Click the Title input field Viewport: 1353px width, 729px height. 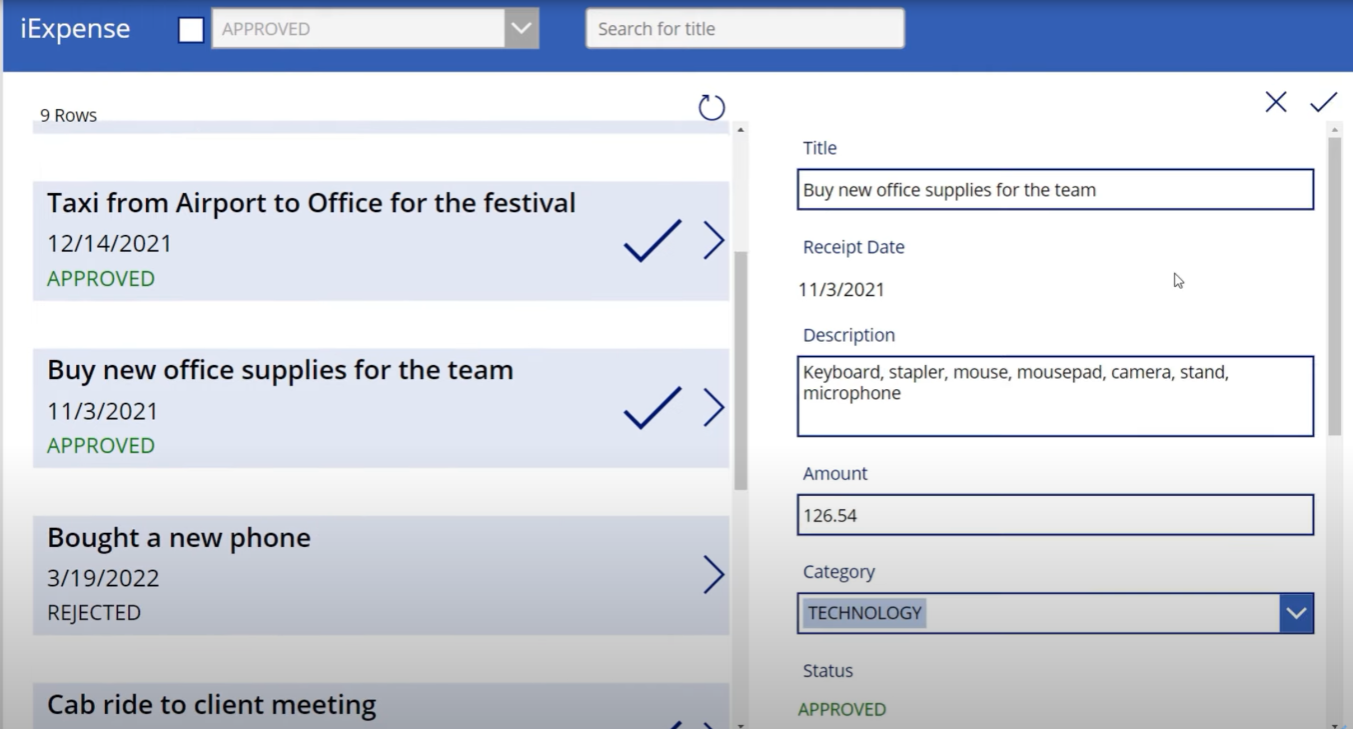pyautogui.click(x=1055, y=190)
